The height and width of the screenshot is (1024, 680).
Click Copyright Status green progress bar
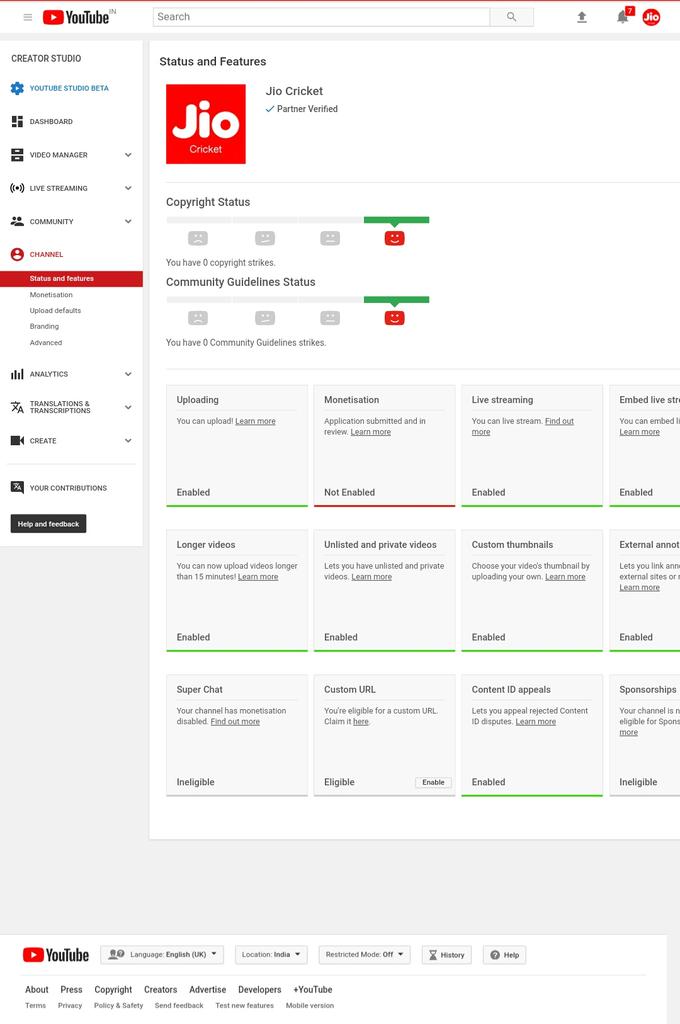[397, 220]
